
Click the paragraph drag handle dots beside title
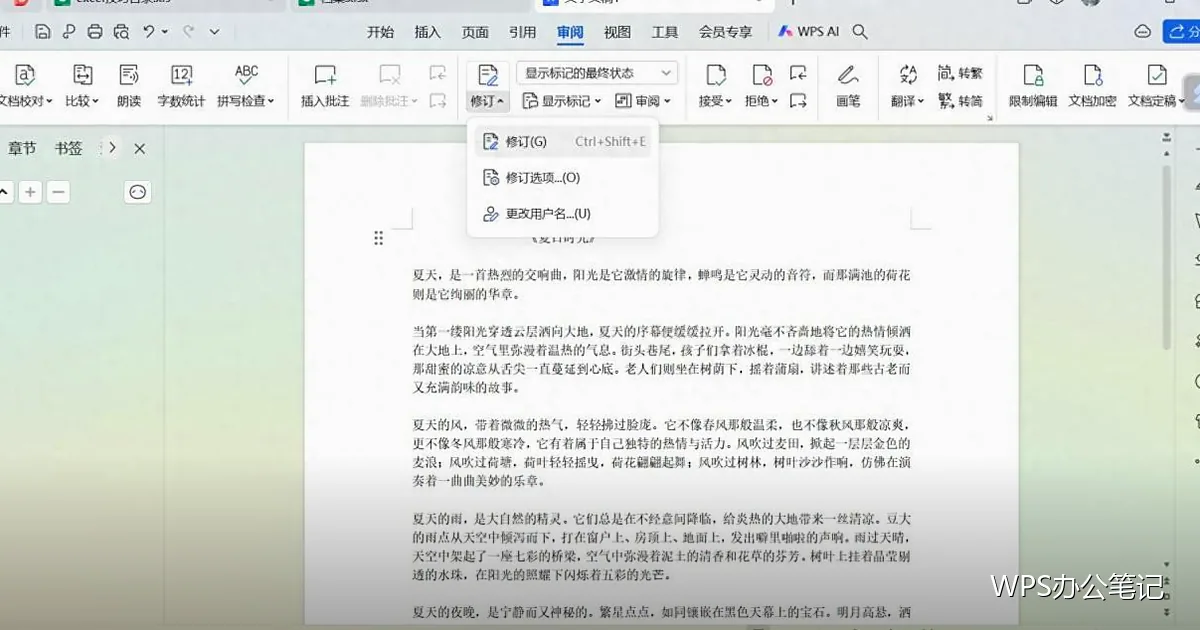[x=378, y=238]
